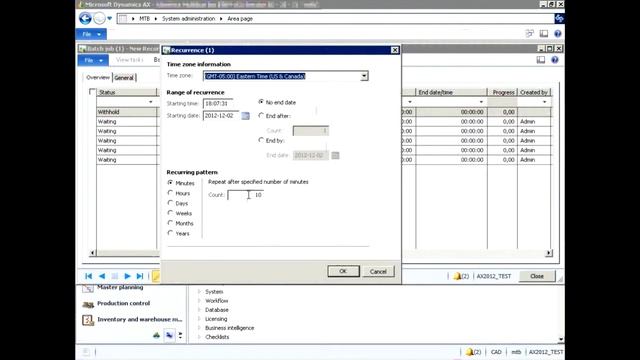Click Cancel in the Recurrence dialog
The height and width of the screenshot is (360, 640).
[x=378, y=271]
